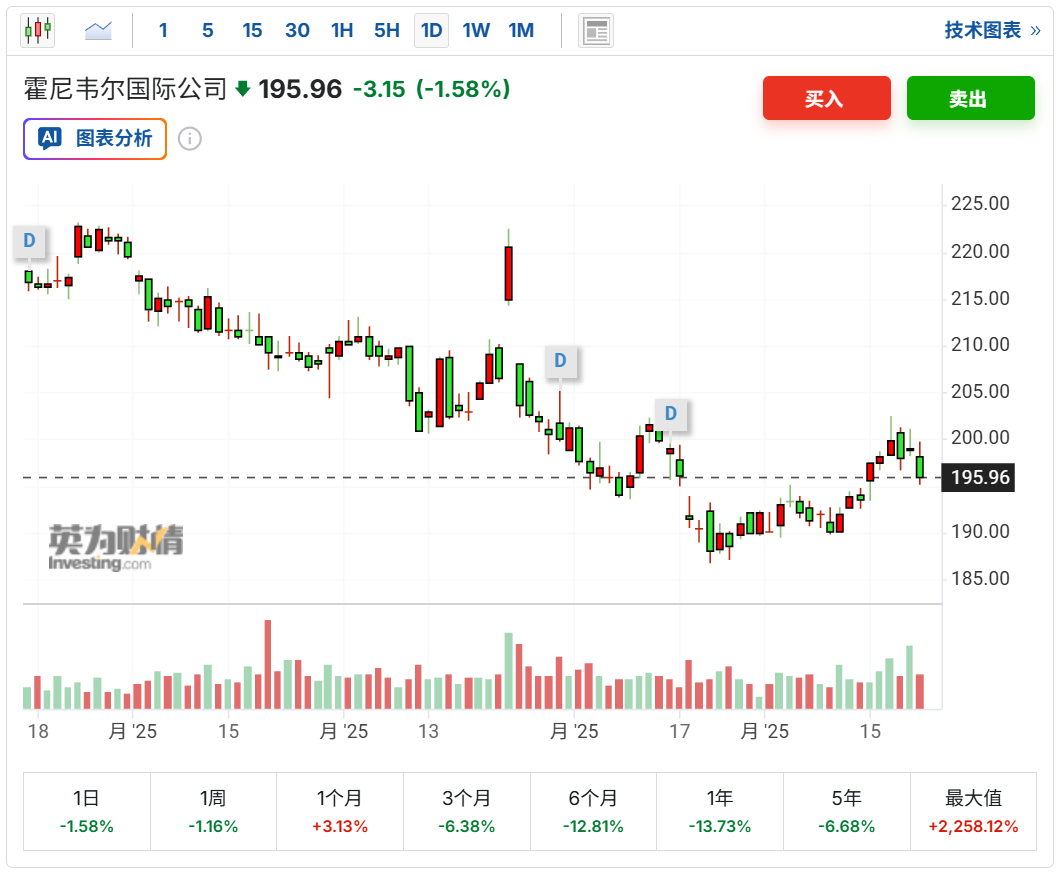Click the 霍尼韦尔国际公司 stock title

point(125,89)
